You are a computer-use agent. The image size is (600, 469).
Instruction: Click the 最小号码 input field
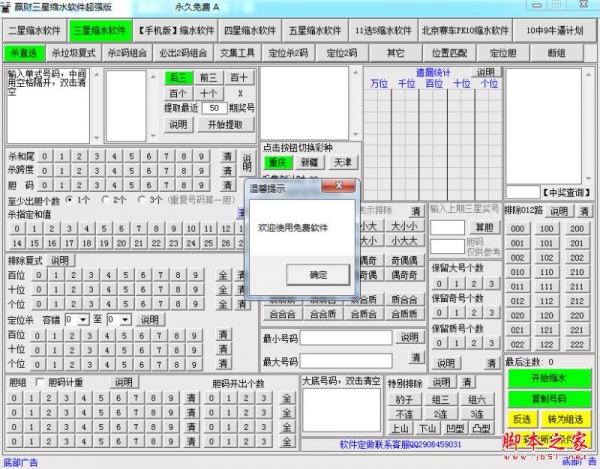(x=347, y=338)
